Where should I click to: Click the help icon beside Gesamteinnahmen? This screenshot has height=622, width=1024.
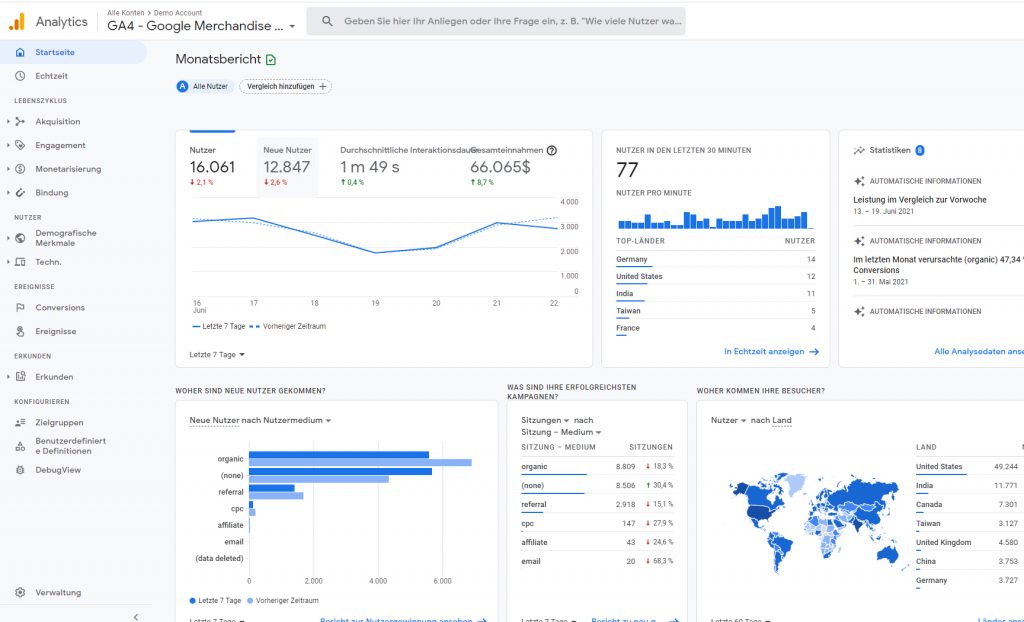click(x=551, y=150)
